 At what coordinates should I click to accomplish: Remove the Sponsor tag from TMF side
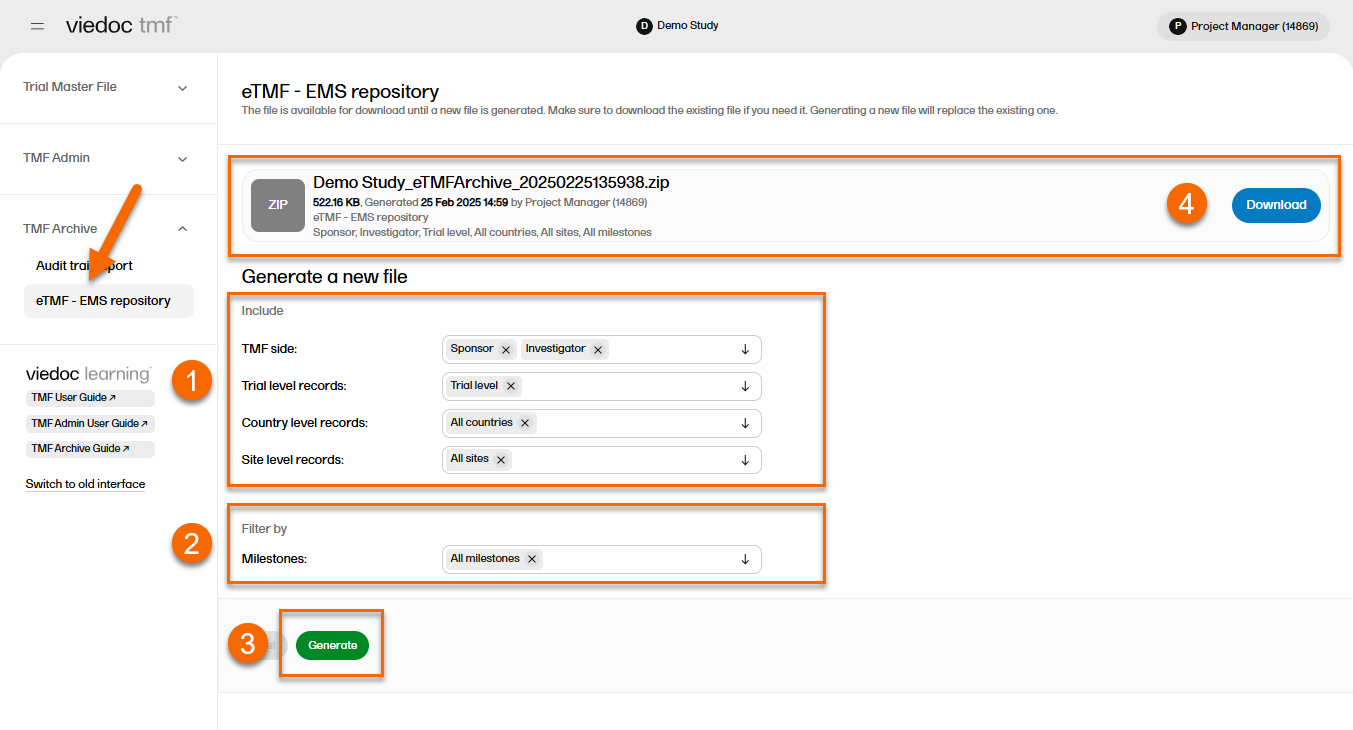pos(506,349)
